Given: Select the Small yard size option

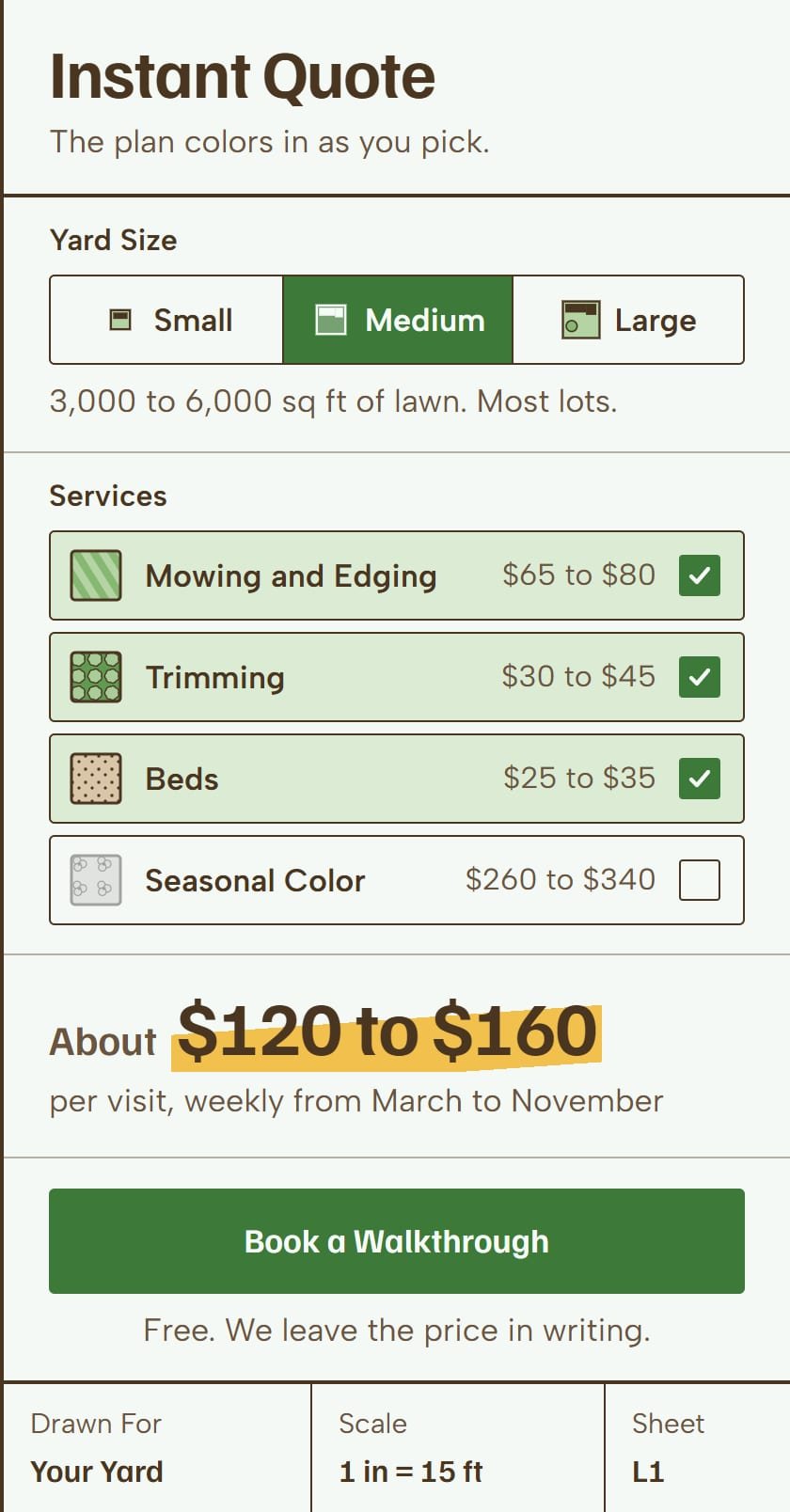Looking at the screenshot, I should (x=166, y=320).
